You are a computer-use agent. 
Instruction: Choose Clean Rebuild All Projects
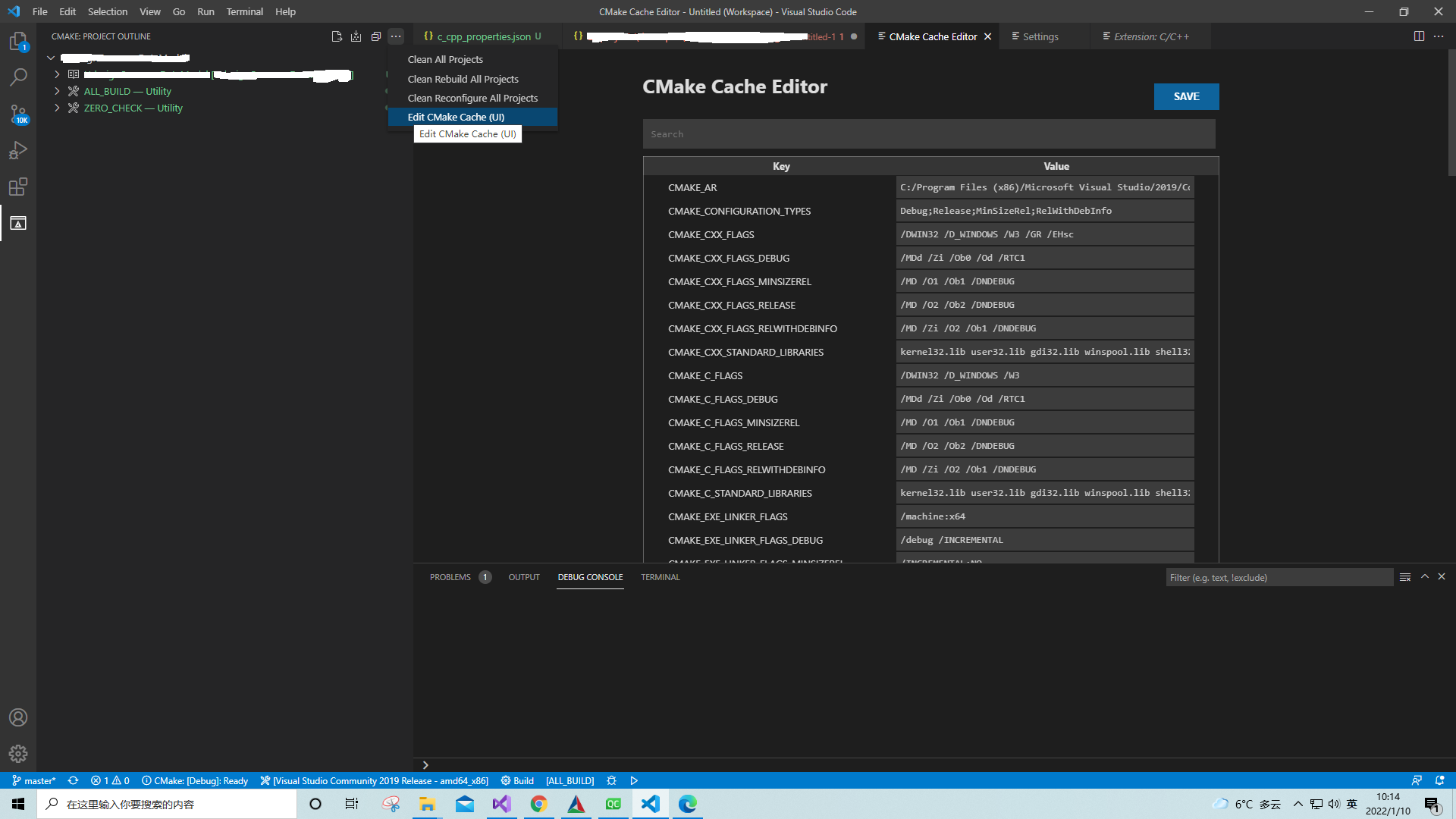click(472, 79)
